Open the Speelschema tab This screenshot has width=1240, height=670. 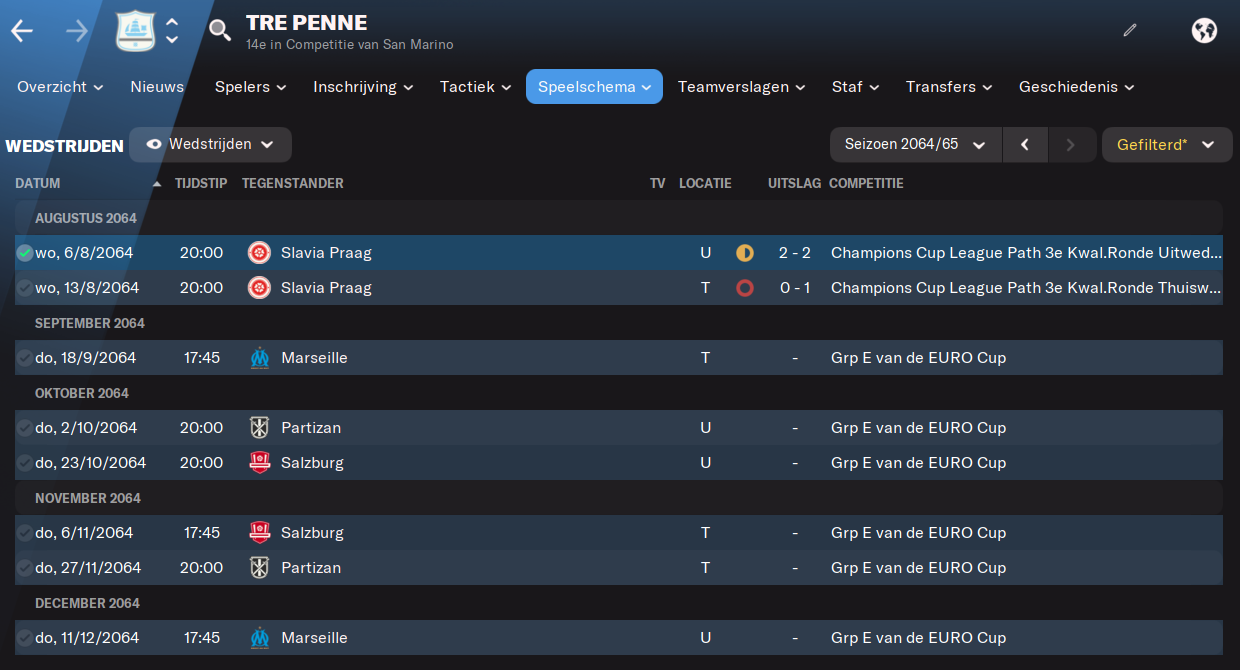point(594,87)
